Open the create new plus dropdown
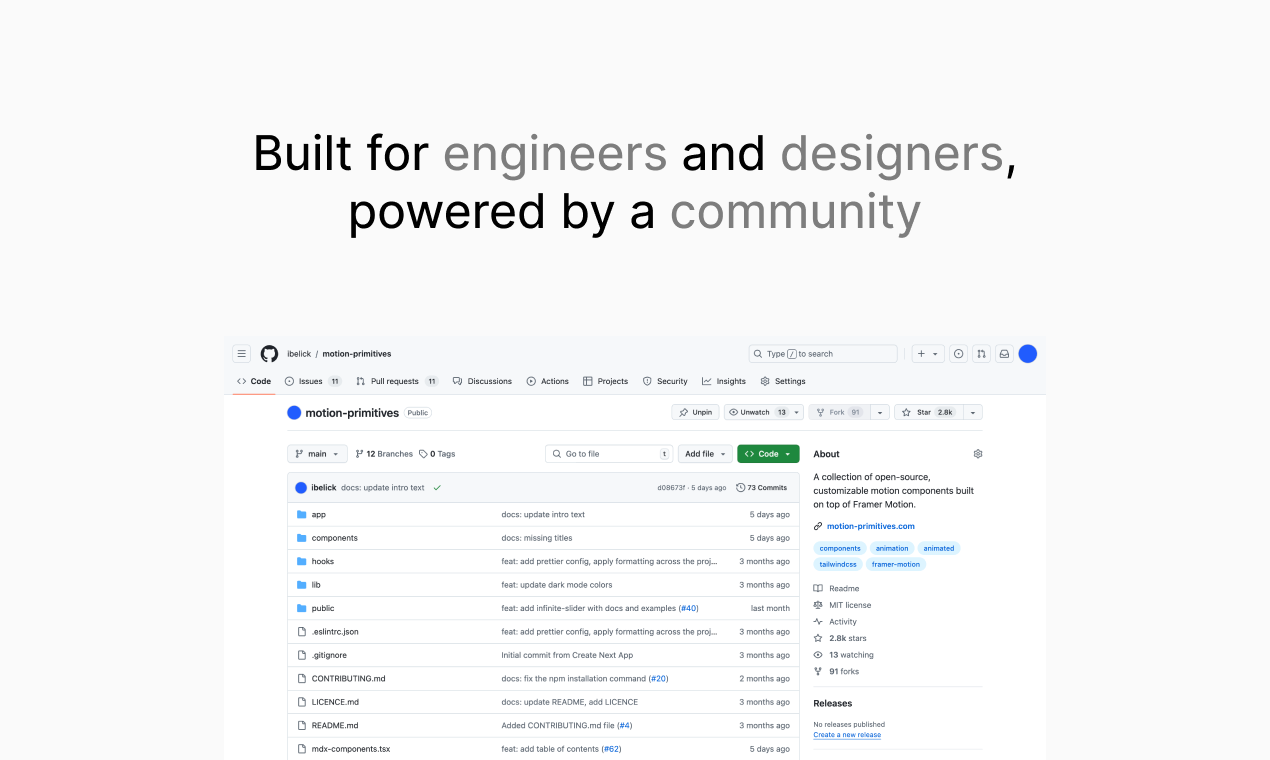Viewport: 1270px width, 760px height. [928, 354]
